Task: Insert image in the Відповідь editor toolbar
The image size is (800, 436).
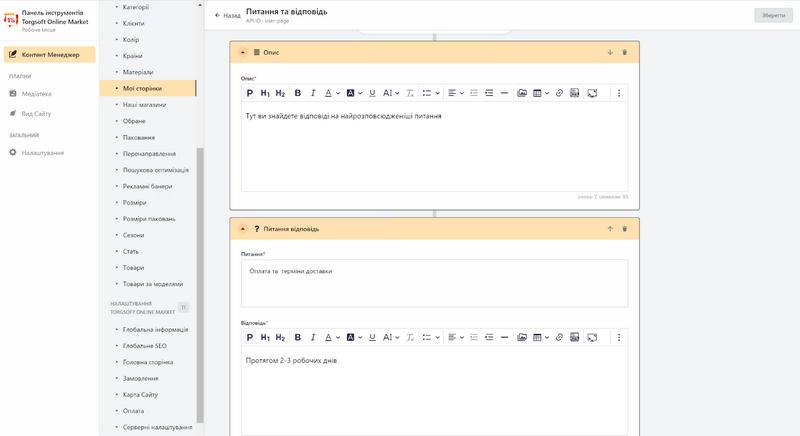Action: tap(522, 337)
